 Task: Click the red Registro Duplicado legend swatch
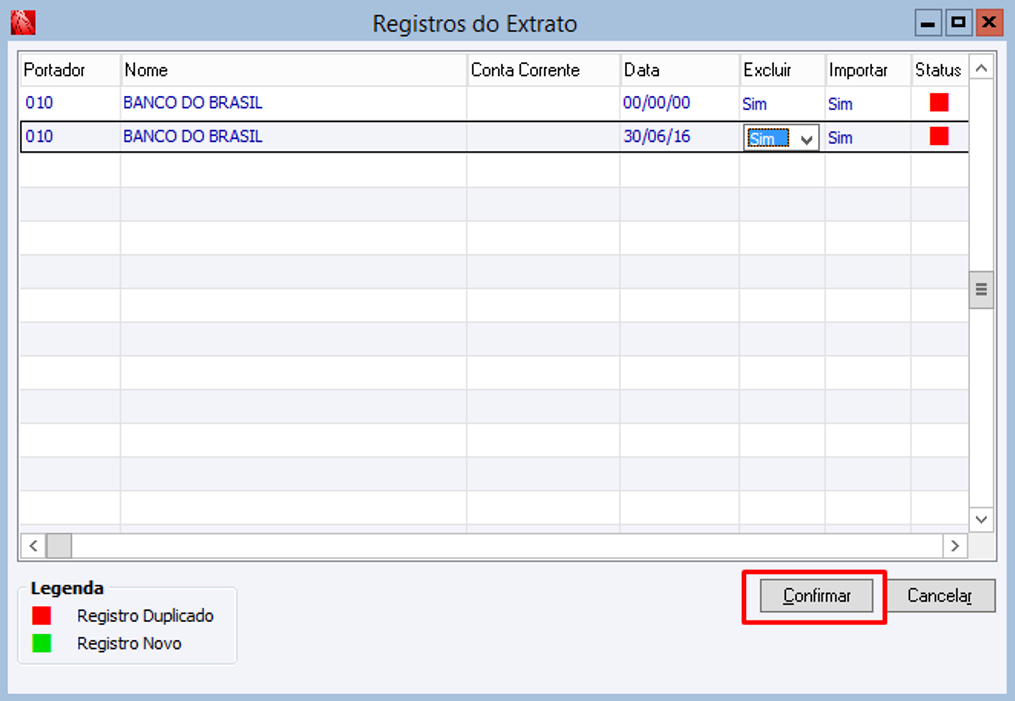point(41,616)
